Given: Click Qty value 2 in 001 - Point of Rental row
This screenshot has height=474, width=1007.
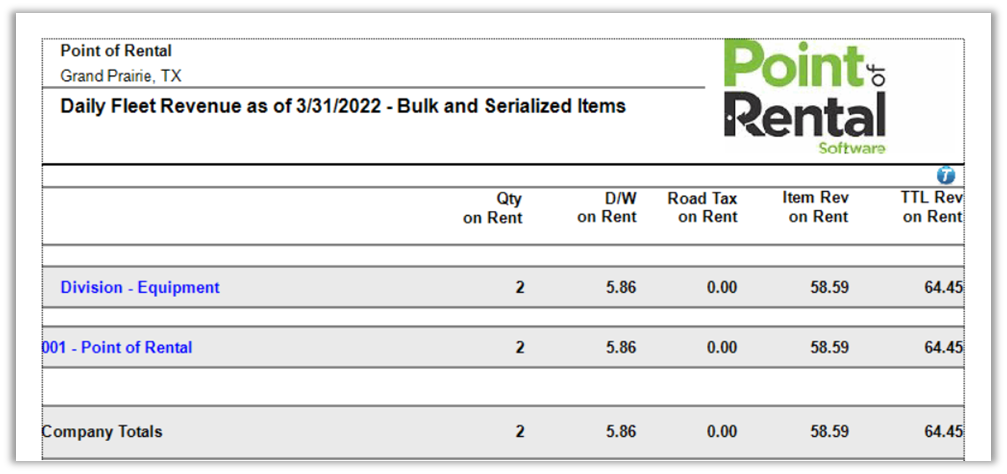Looking at the screenshot, I should [x=520, y=348].
